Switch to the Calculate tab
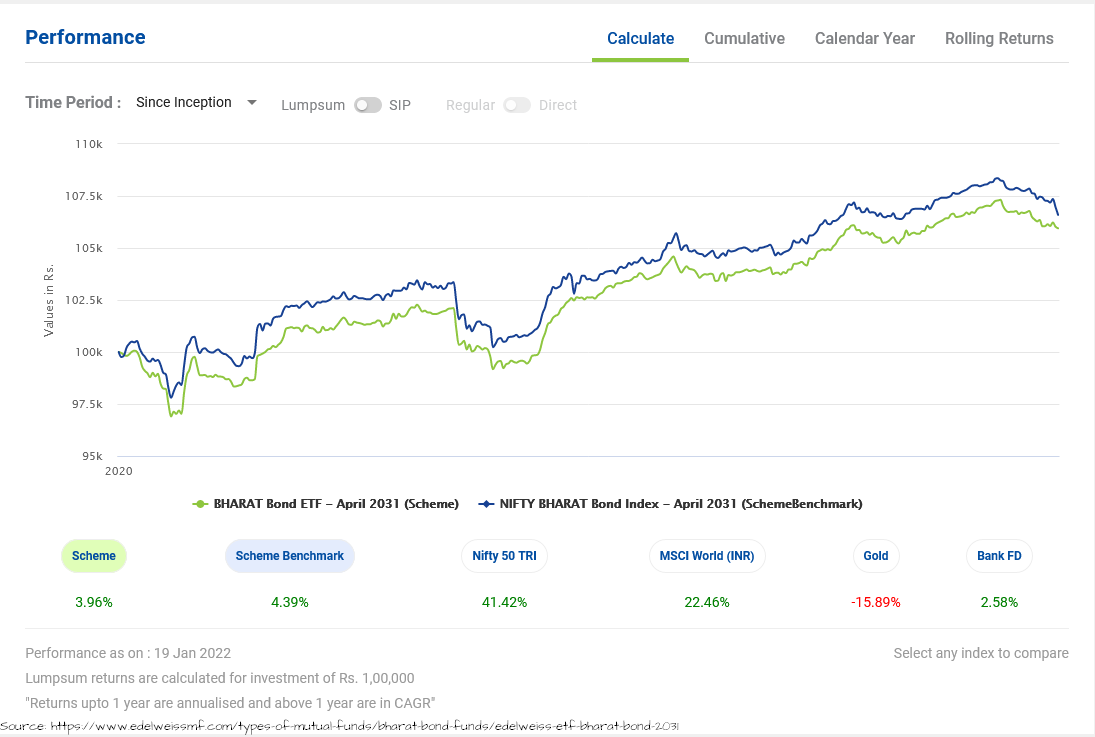 pyautogui.click(x=640, y=38)
